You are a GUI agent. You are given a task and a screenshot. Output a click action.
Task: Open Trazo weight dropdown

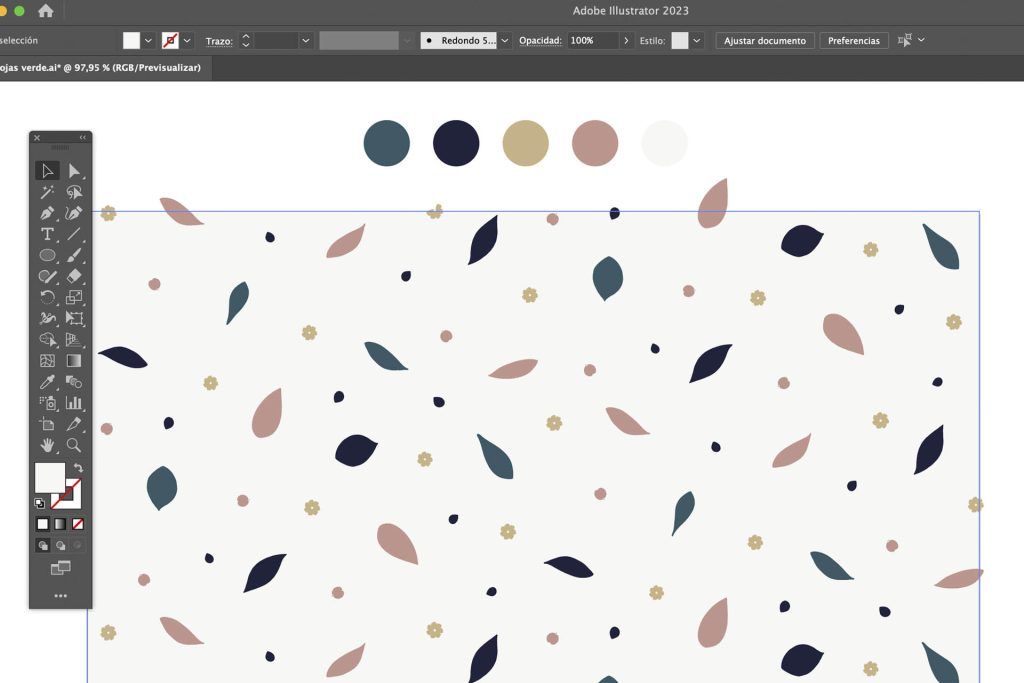pos(305,40)
